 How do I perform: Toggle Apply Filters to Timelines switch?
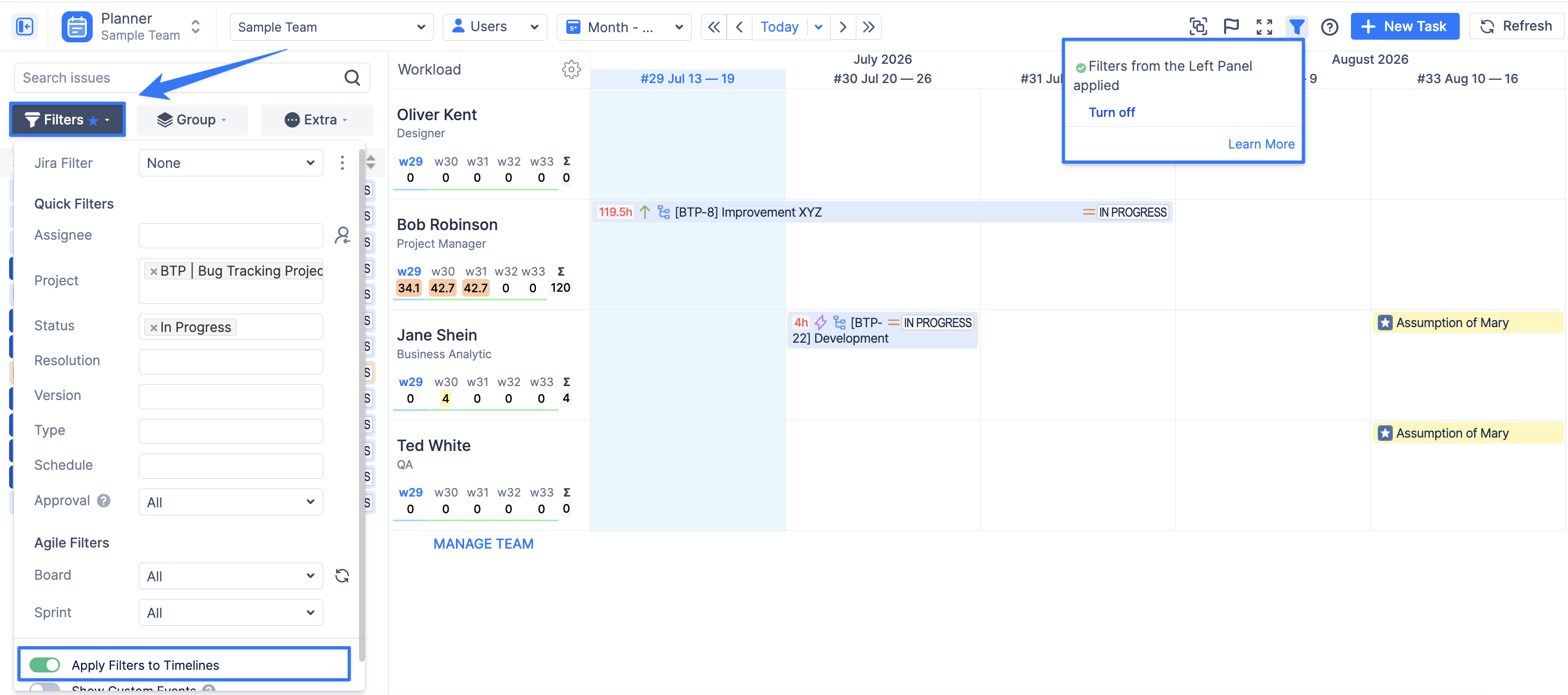tap(44, 664)
